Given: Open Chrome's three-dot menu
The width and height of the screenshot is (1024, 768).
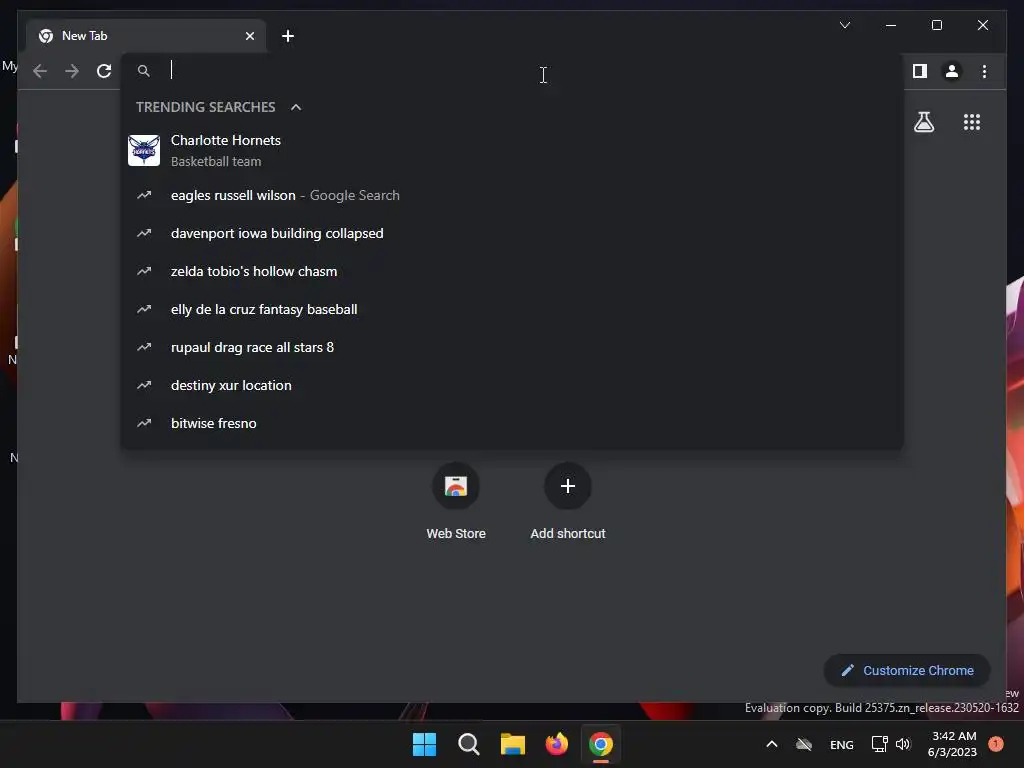Looking at the screenshot, I should coord(984,71).
